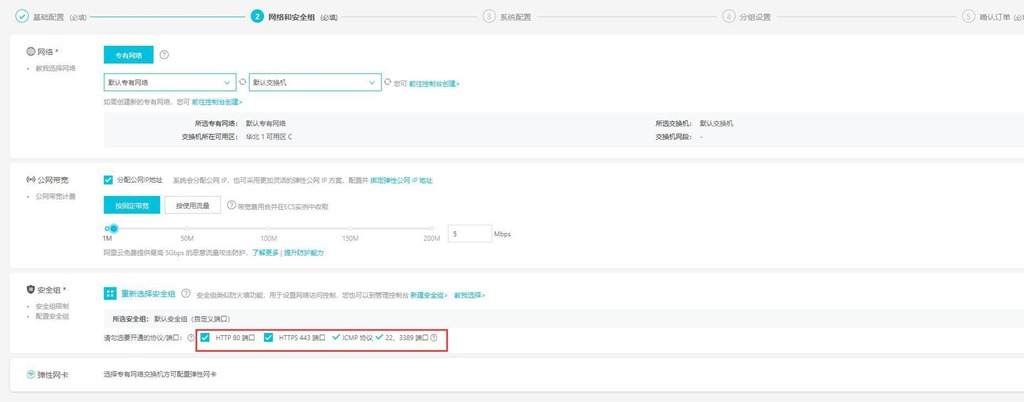
Task: Expand the 默认交换机 dropdown
Action: pos(315,82)
